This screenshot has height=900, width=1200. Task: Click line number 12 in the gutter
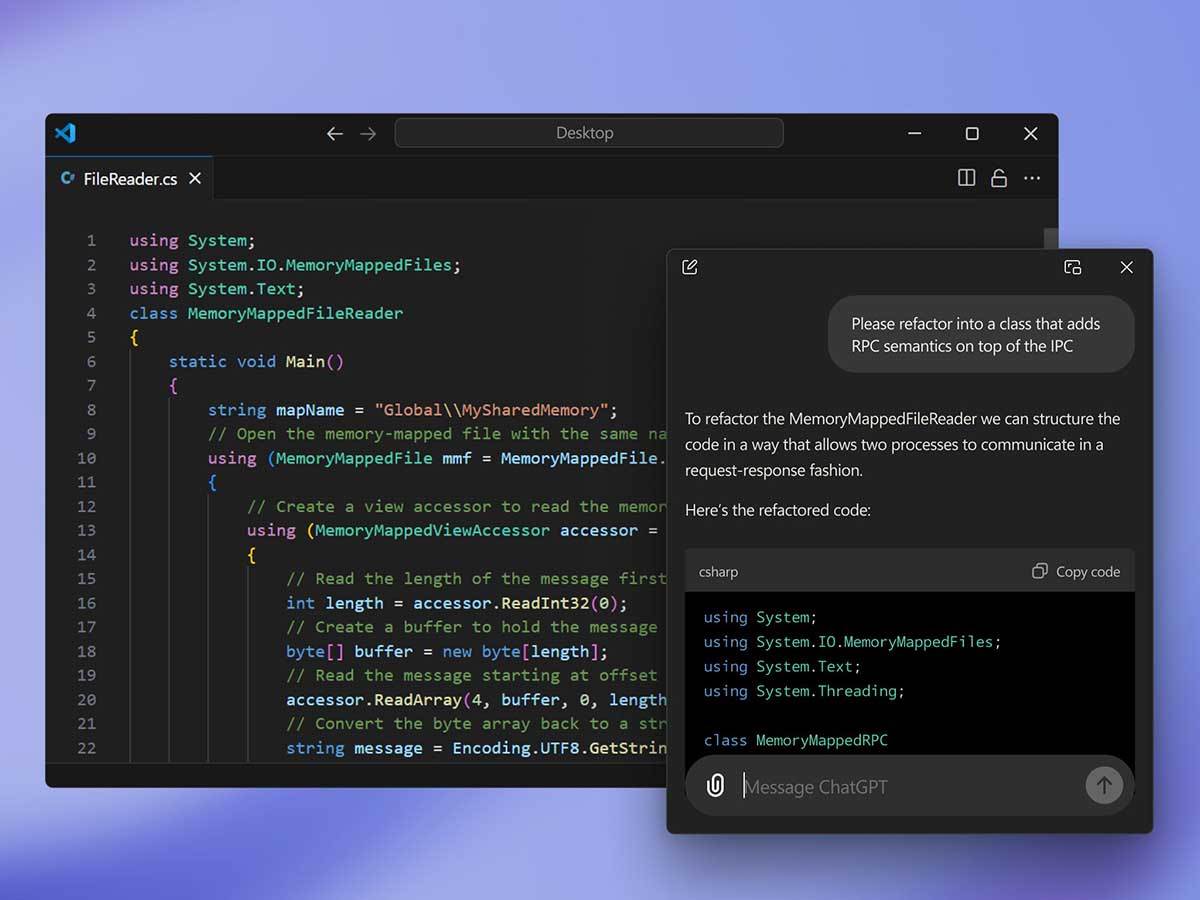pyautogui.click(x=87, y=506)
